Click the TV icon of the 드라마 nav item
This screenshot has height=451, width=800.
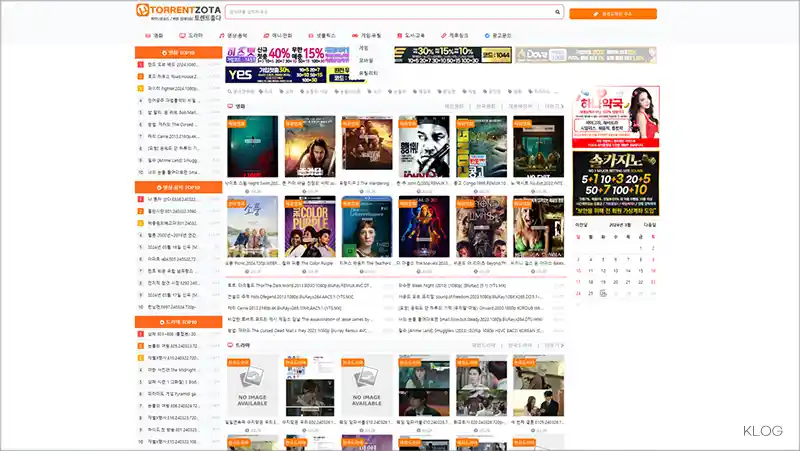[182, 36]
